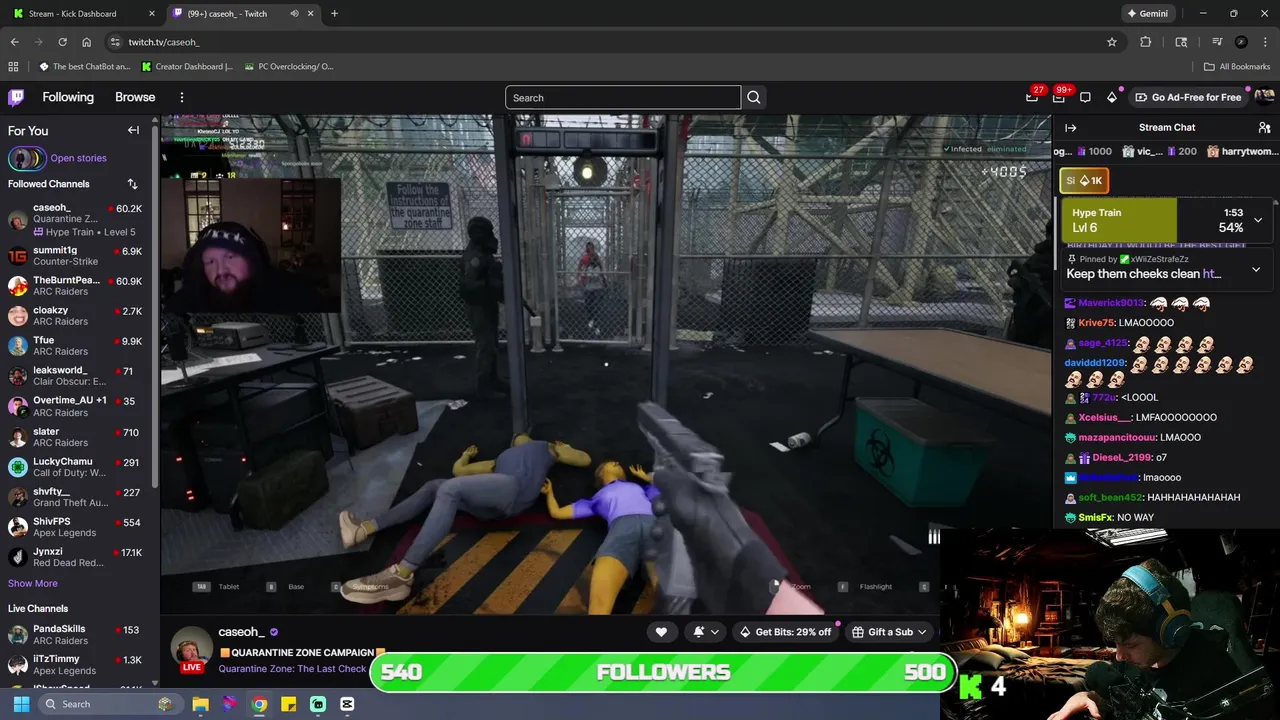The height and width of the screenshot is (720, 1280).
Task: Click Go Ad-Free for Free button
Action: [x=1188, y=97]
